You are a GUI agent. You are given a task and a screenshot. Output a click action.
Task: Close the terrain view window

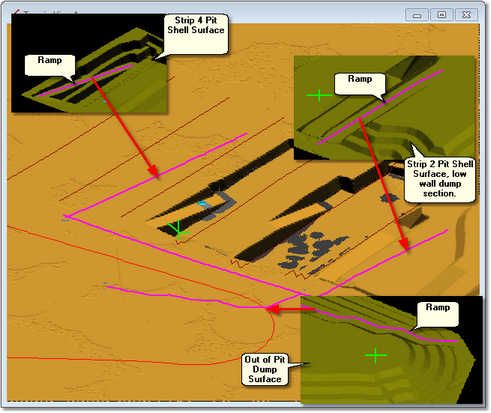[466, 15]
